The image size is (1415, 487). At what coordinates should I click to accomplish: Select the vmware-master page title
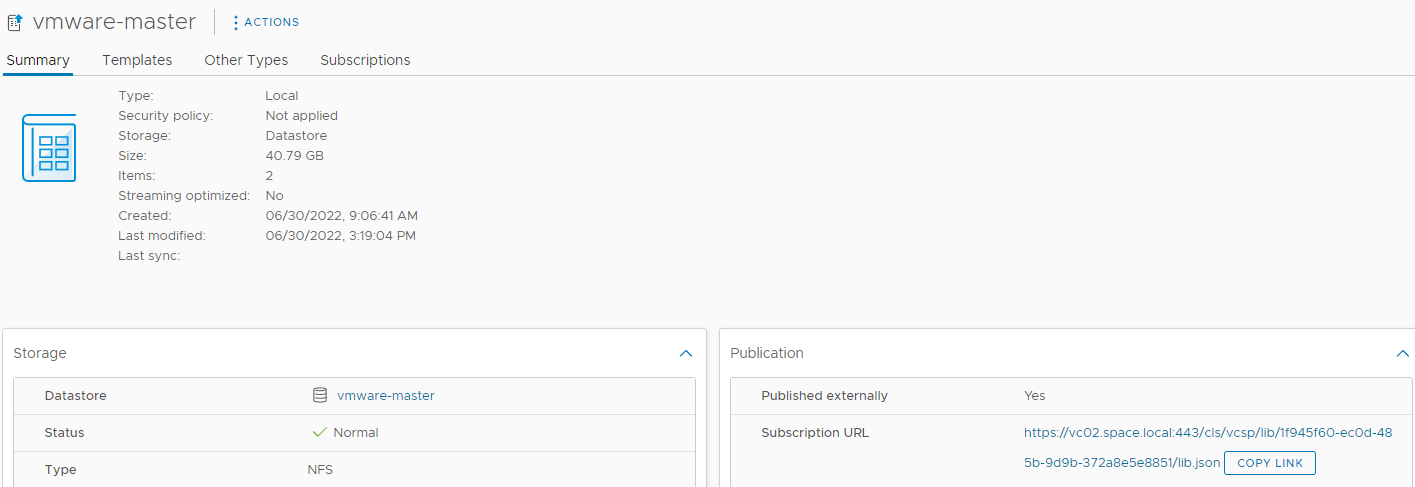tap(115, 22)
